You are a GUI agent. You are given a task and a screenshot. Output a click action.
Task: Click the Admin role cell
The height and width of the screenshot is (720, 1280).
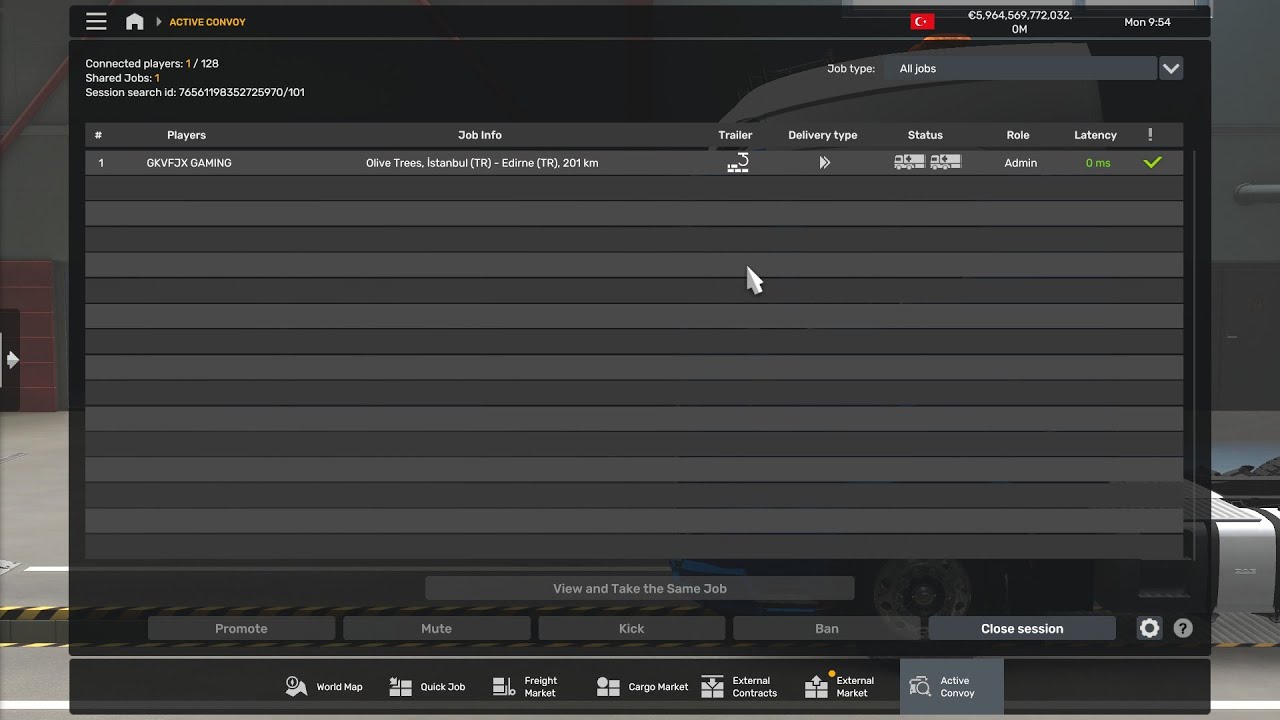1020,163
